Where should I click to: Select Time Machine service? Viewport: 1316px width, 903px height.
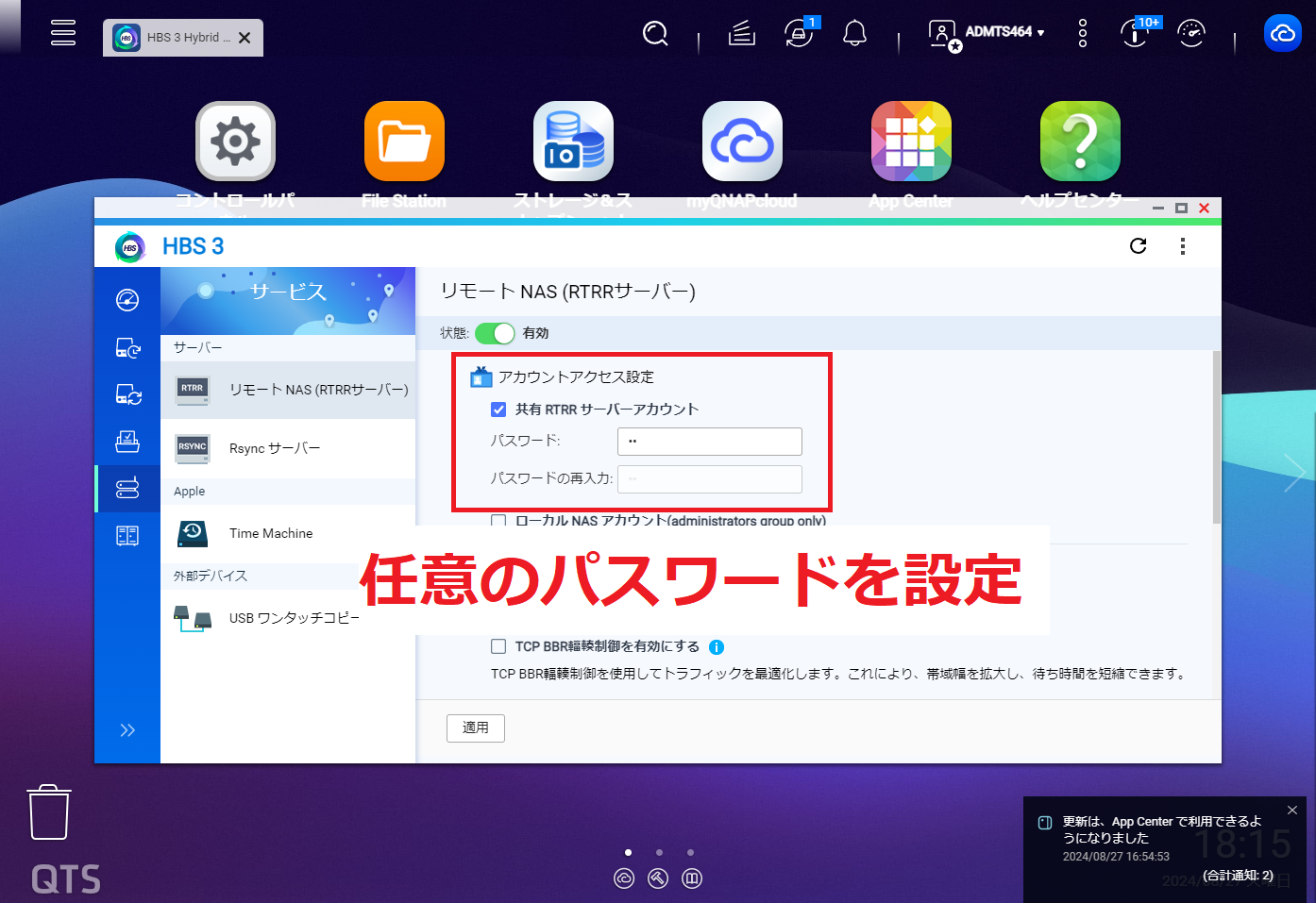pyautogui.click(x=288, y=533)
